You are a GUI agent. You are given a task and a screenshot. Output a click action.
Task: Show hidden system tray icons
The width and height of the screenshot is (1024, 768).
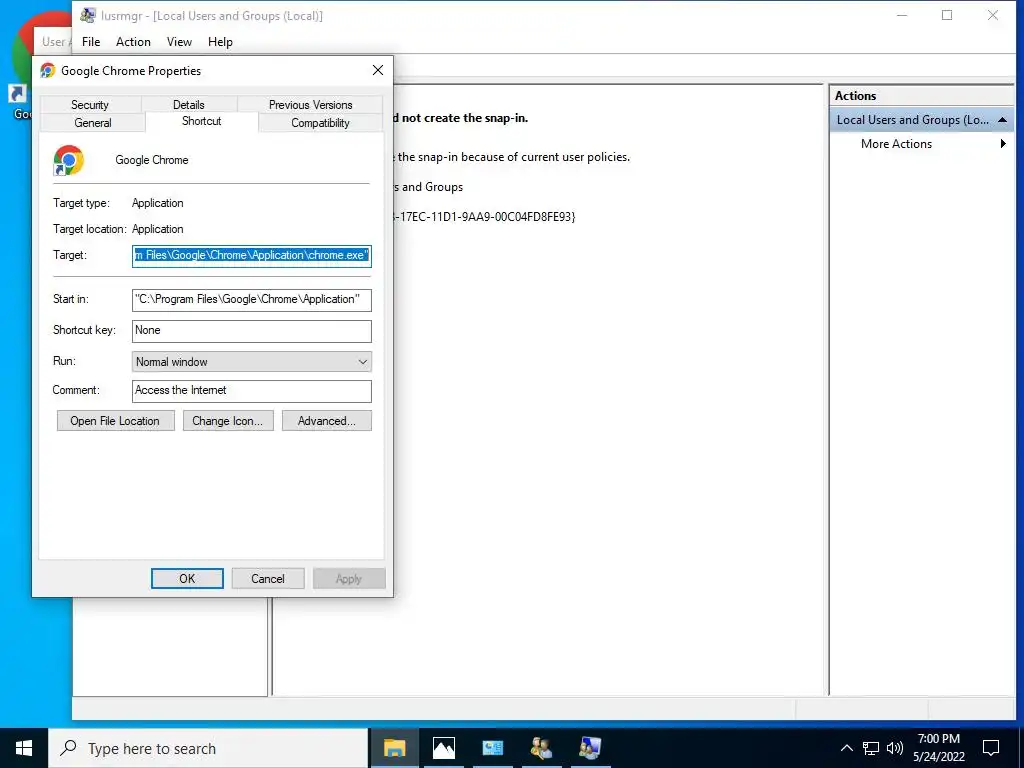tap(846, 748)
